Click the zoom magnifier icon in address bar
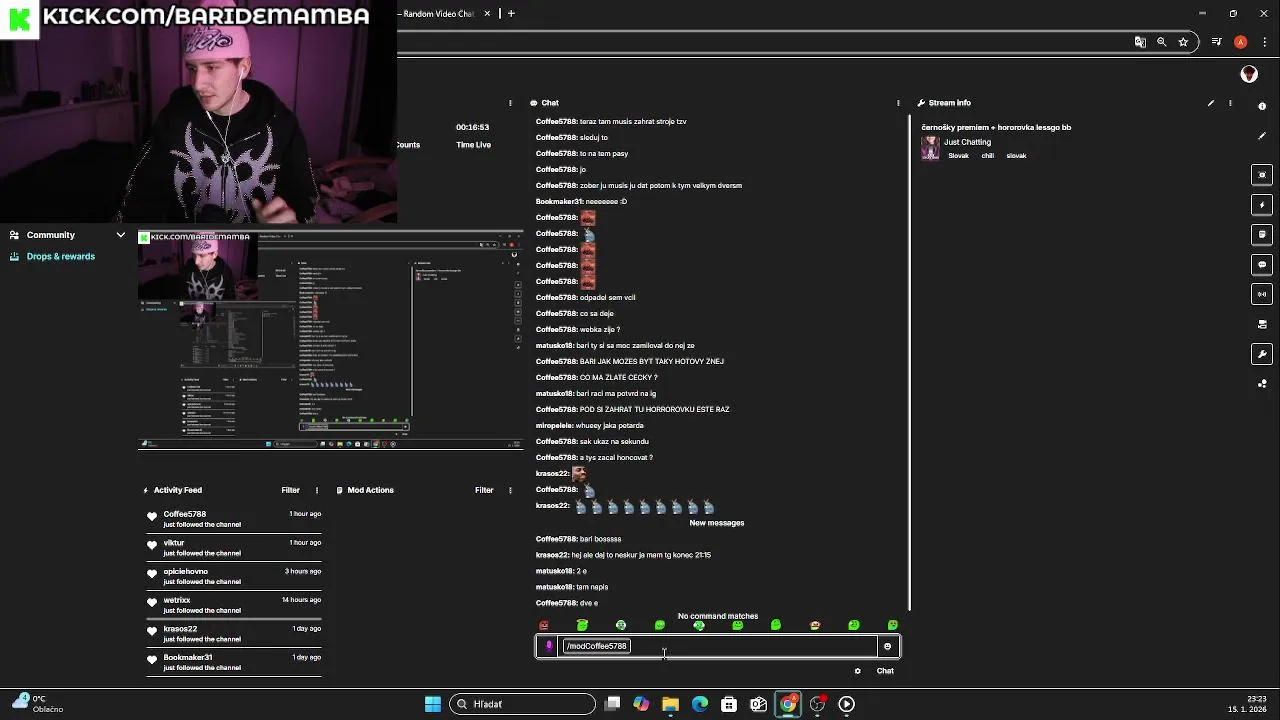 (x=1161, y=42)
